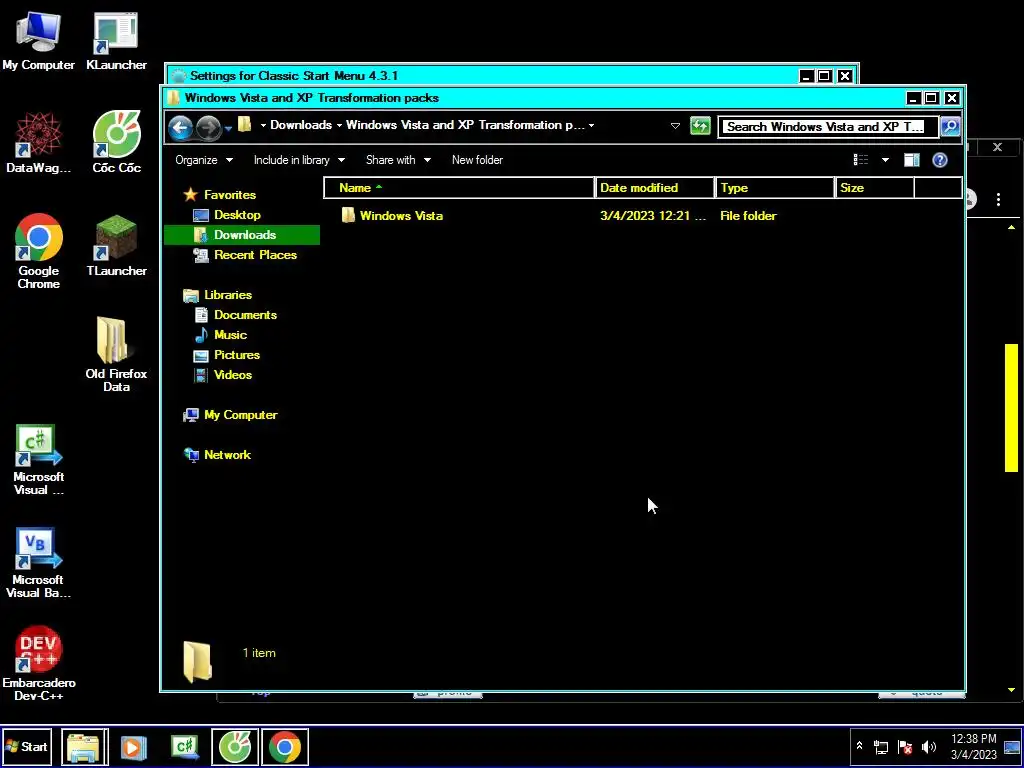The image size is (1024, 768).
Task: Click the address bar refresh button
Action: coord(700,126)
